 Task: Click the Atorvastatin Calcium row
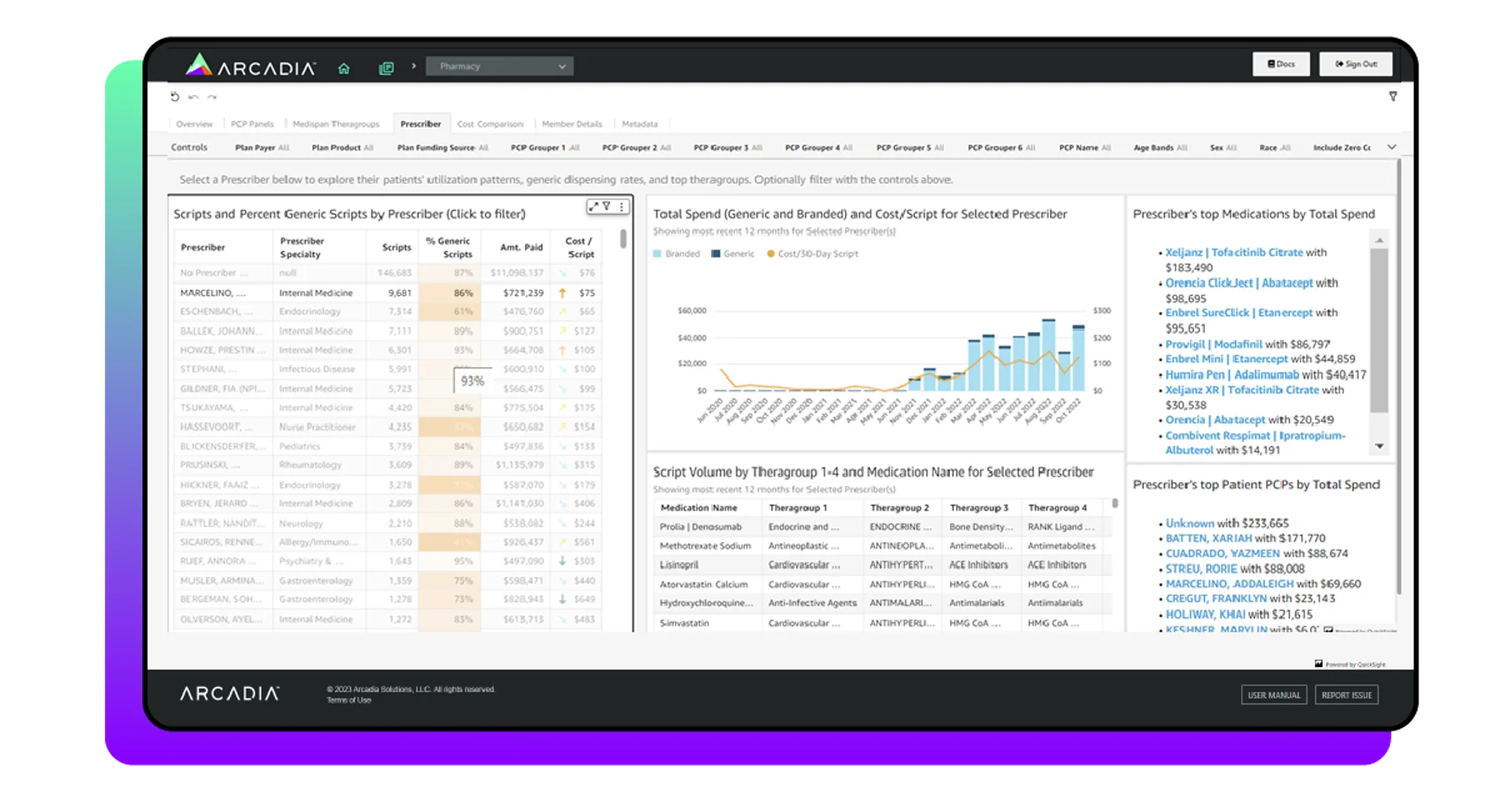pos(883,585)
